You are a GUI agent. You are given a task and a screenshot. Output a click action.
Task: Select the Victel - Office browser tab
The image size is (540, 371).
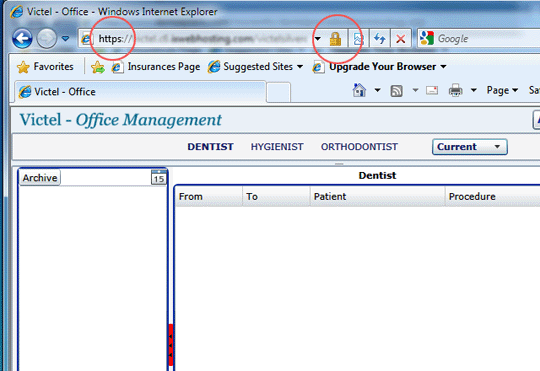140,92
